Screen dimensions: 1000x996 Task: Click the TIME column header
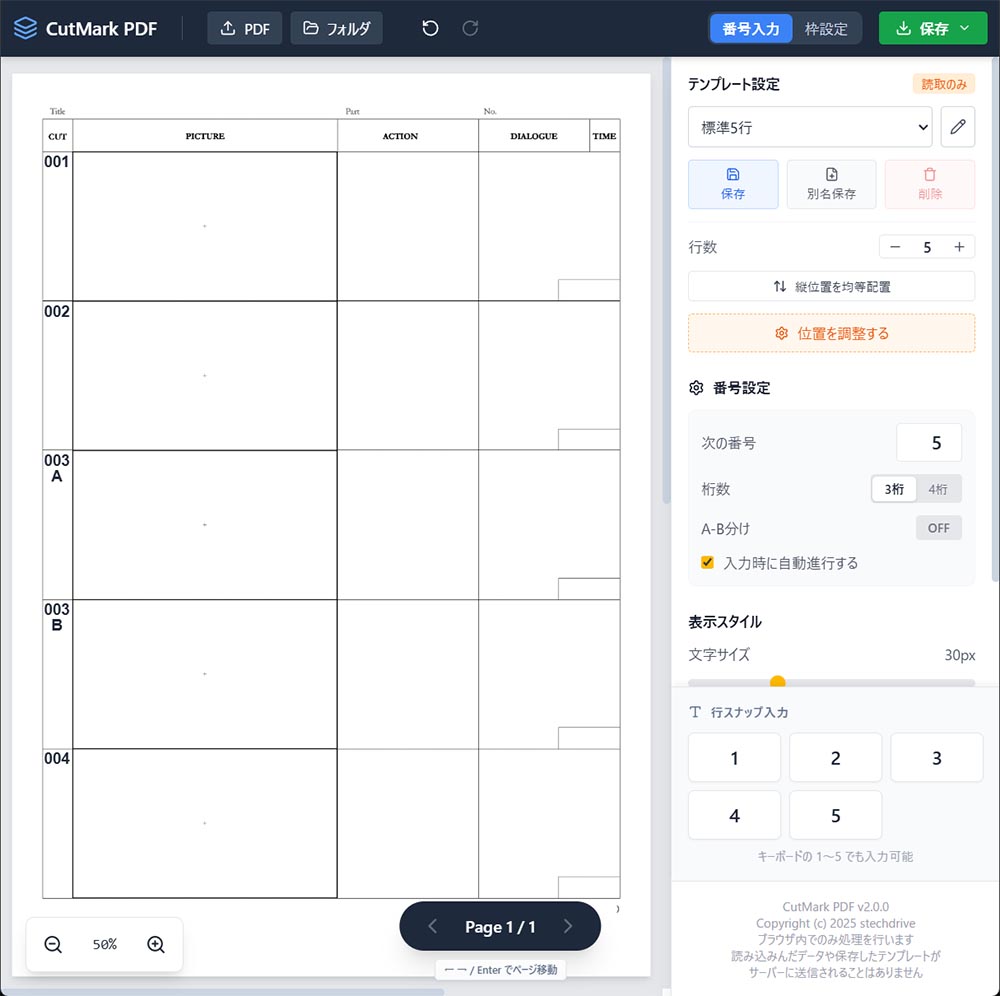[x=604, y=136]
